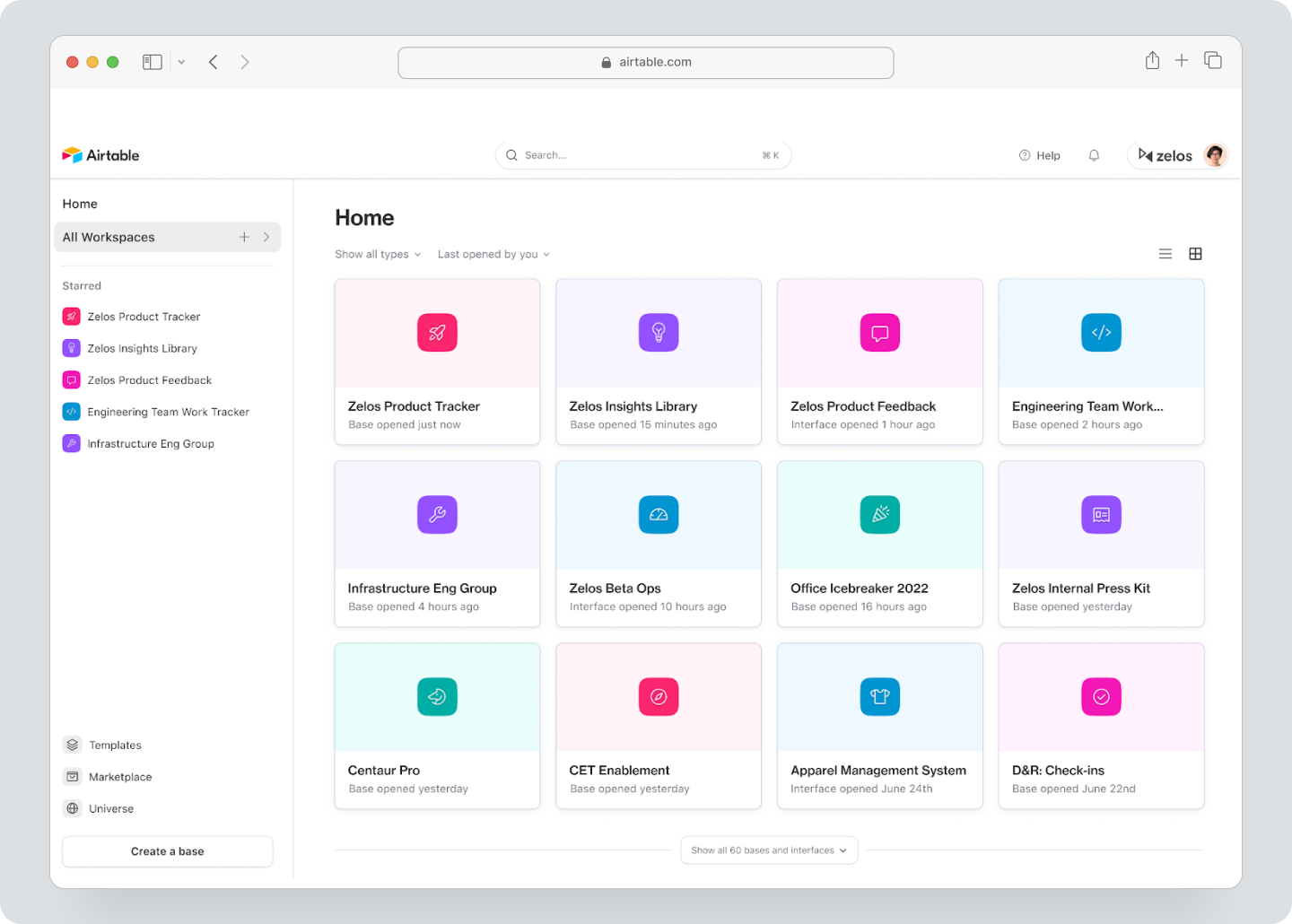Open the Templates section in the sidebar
This screenshot has width=1292, height=924.
pyautogui.click(x=114, y=745)
